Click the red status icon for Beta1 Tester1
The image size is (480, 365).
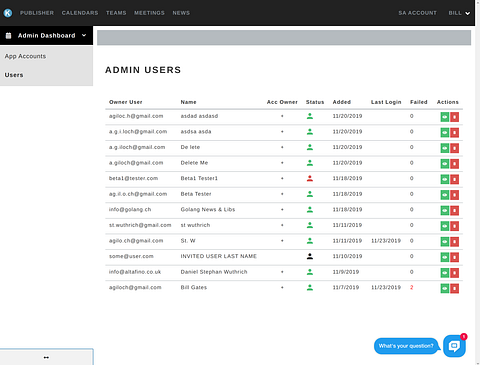(310, 178)
